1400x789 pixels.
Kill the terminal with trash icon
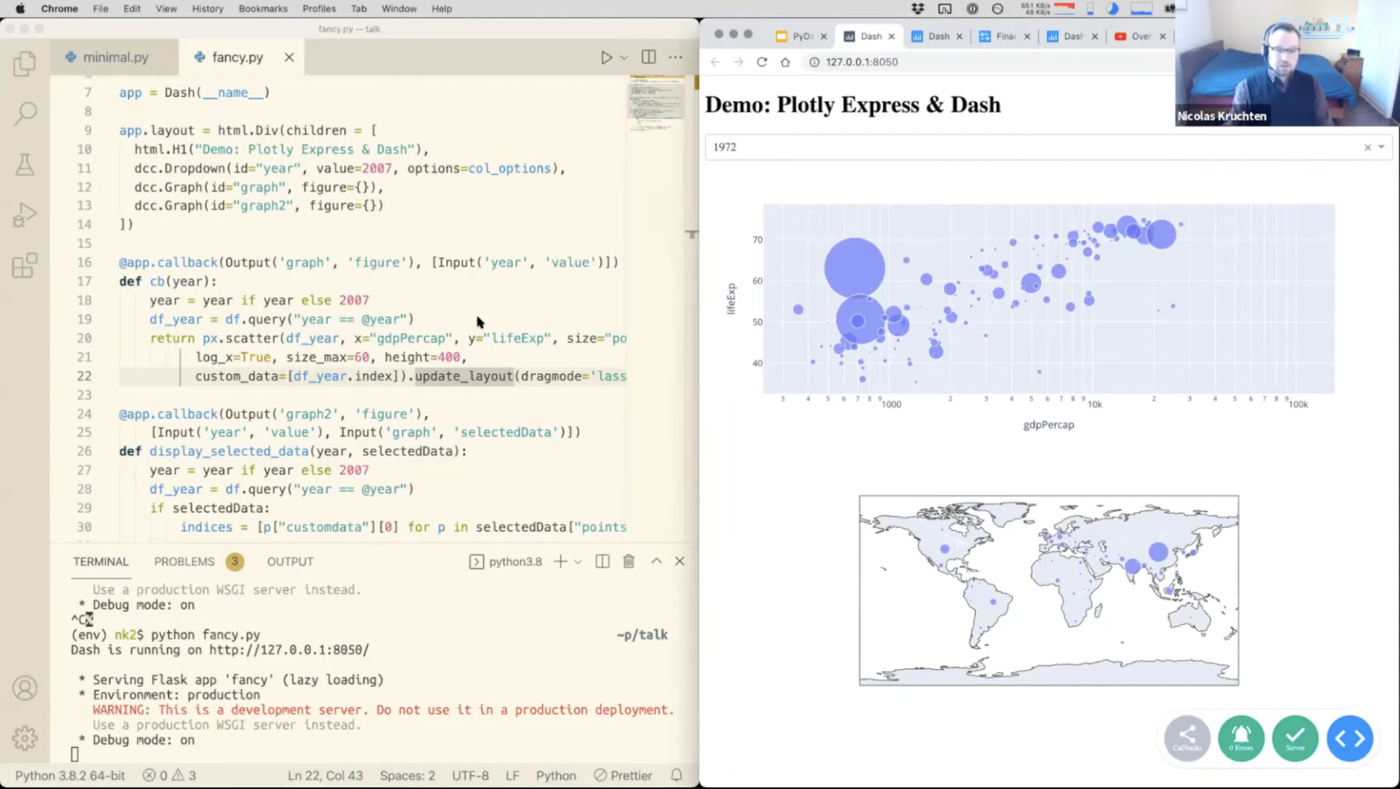point(629,561)
